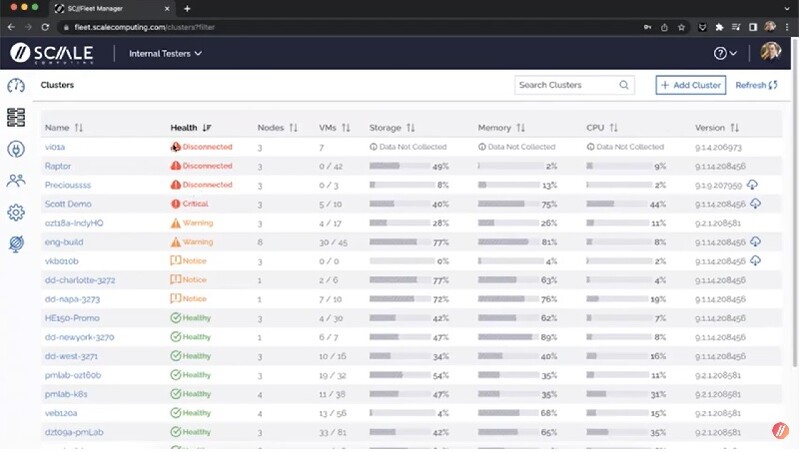Select the Clusters server-rack sidebar icon
Image resolution: width=800 pixels, height=452 pixels.
(15, 118)
